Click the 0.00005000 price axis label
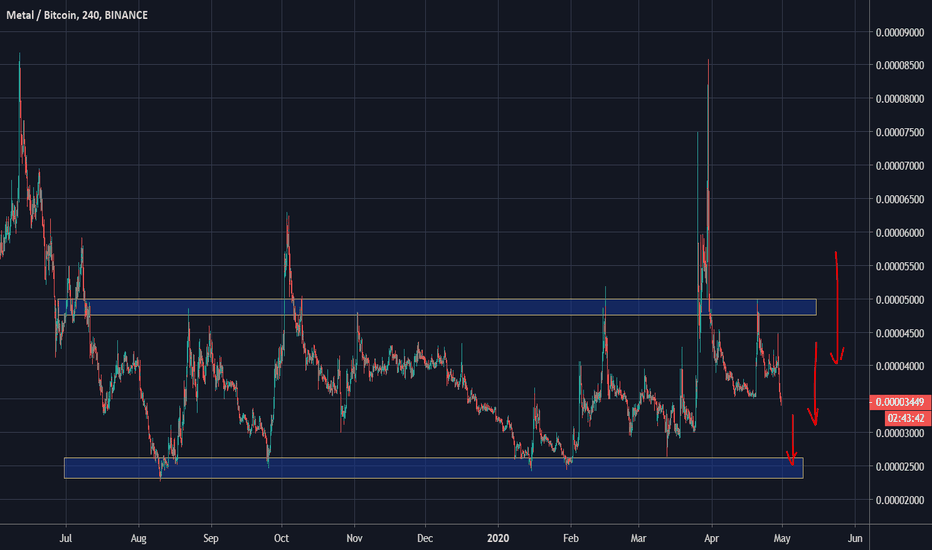This screenshot has height=550, width=932. (x=899, y=300)
